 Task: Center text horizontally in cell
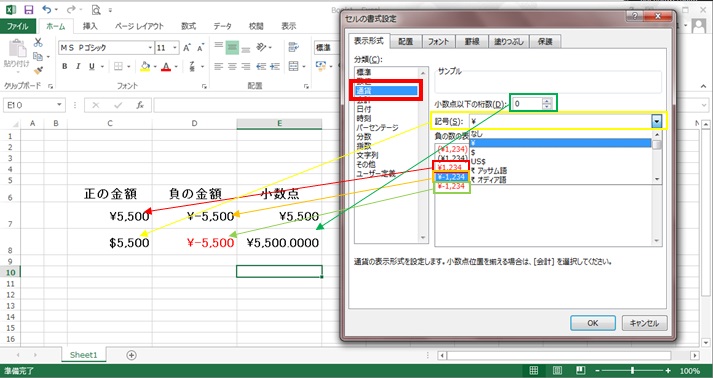click(232, 66)
